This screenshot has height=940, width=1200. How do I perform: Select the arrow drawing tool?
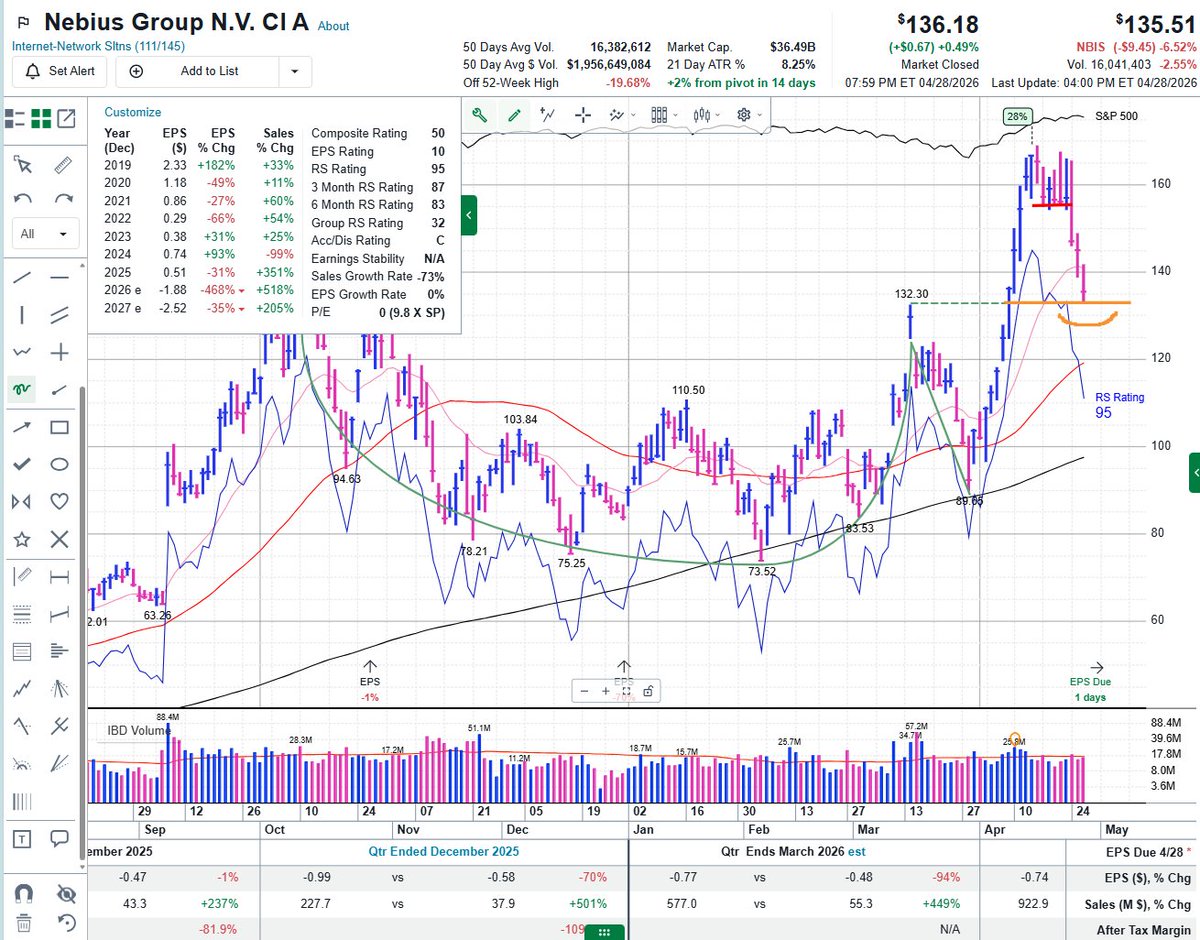coord(22,427)
